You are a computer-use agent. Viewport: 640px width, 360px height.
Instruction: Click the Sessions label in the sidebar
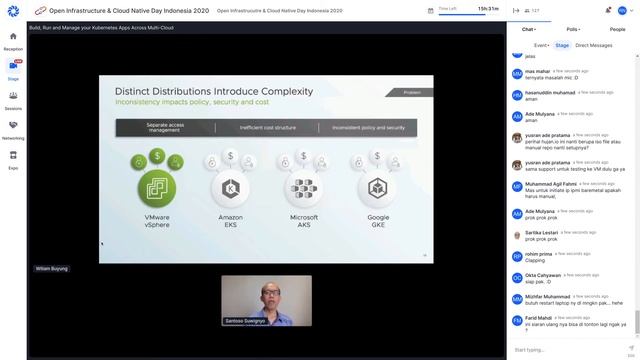tap(13, 109)
